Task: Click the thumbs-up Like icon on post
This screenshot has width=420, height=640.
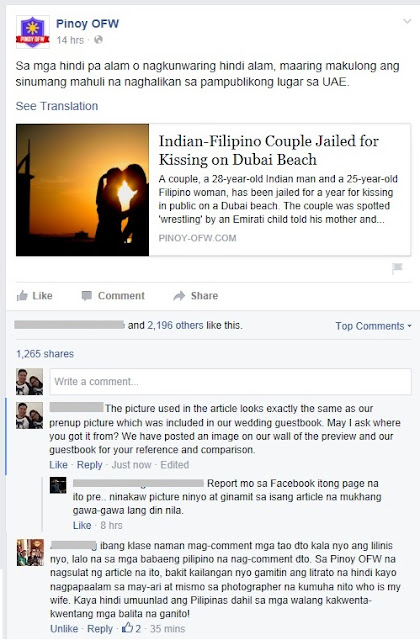Action: point(22,296)
